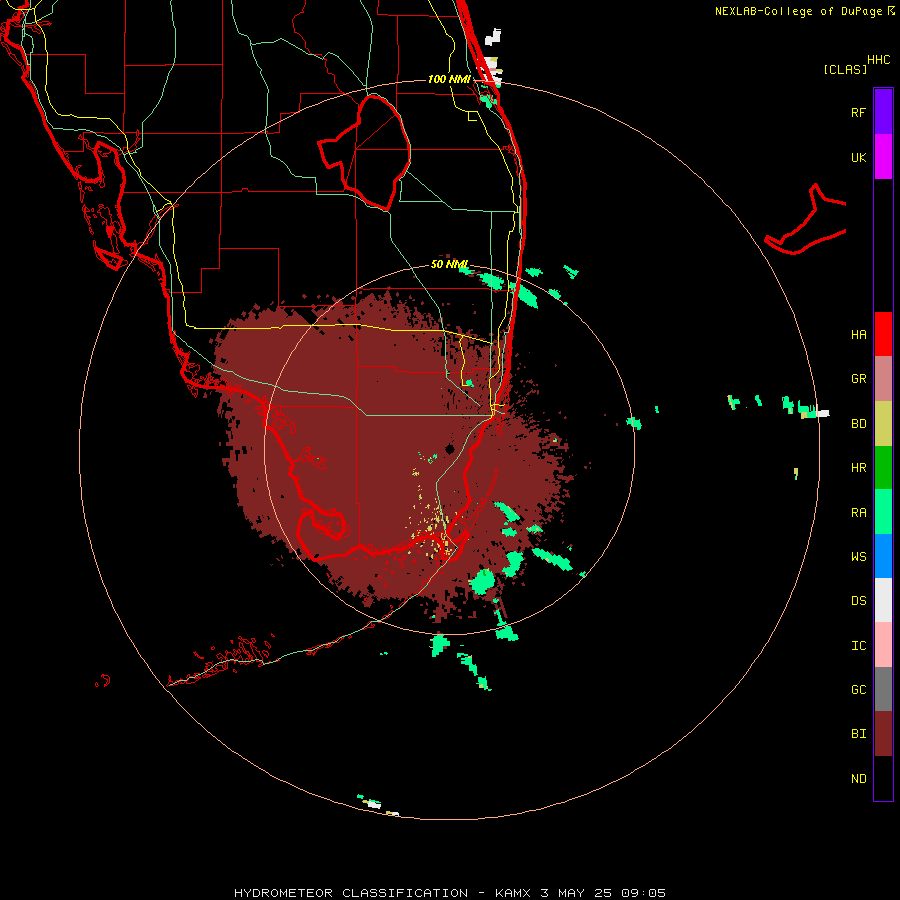Click the UK legend label
Screen dimensions: 900x900
[x=858, y=157]
